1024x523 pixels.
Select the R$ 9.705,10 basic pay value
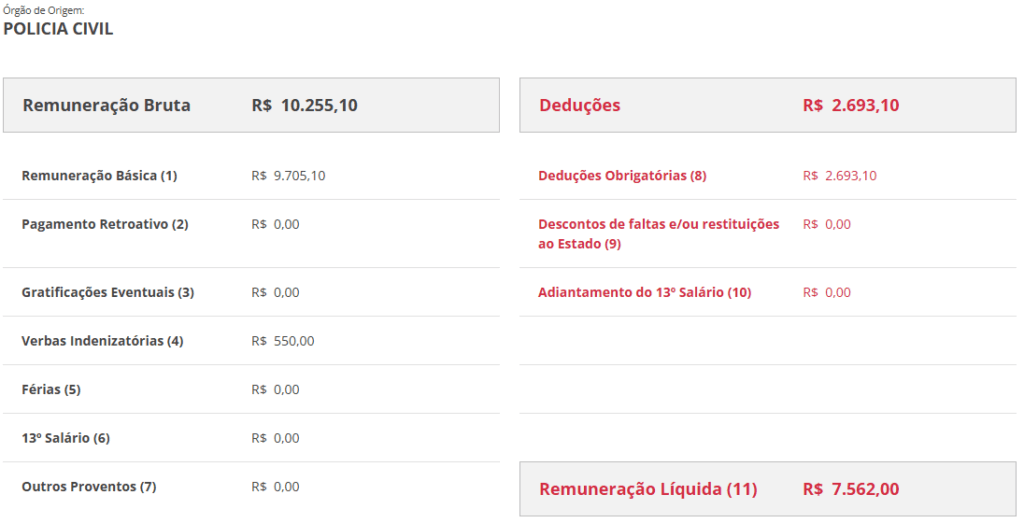288,176
